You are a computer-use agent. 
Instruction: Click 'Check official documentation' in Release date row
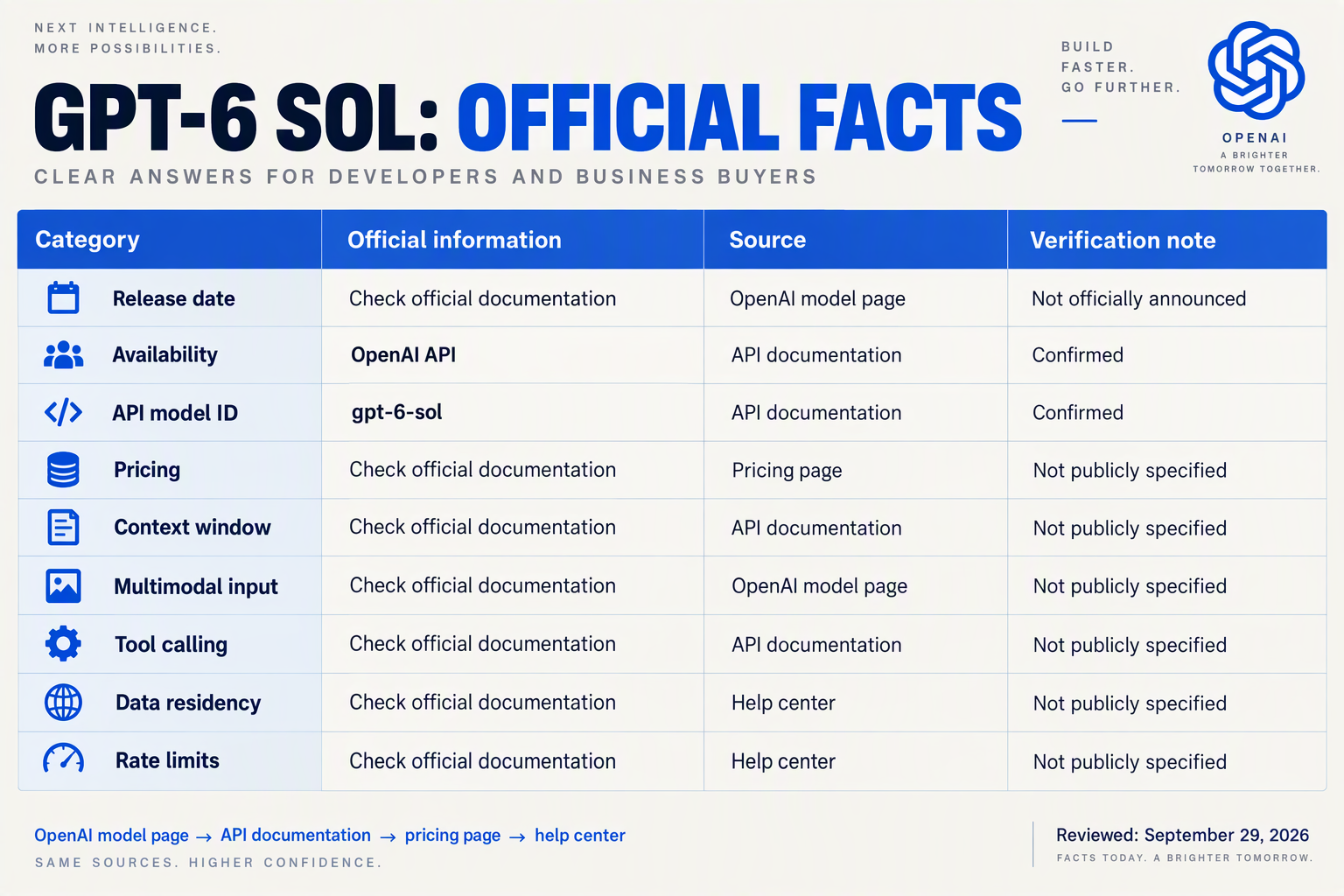(482, 298)
